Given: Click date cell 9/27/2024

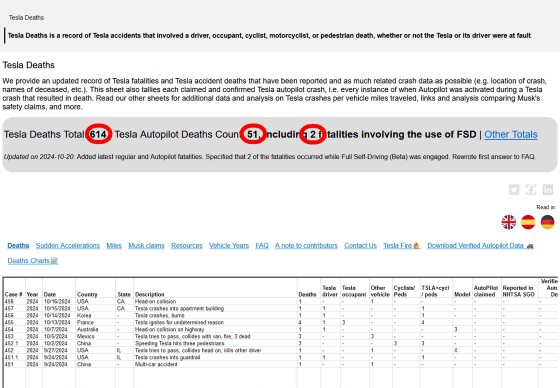Looking at the screenshot, I should point(56,350).
